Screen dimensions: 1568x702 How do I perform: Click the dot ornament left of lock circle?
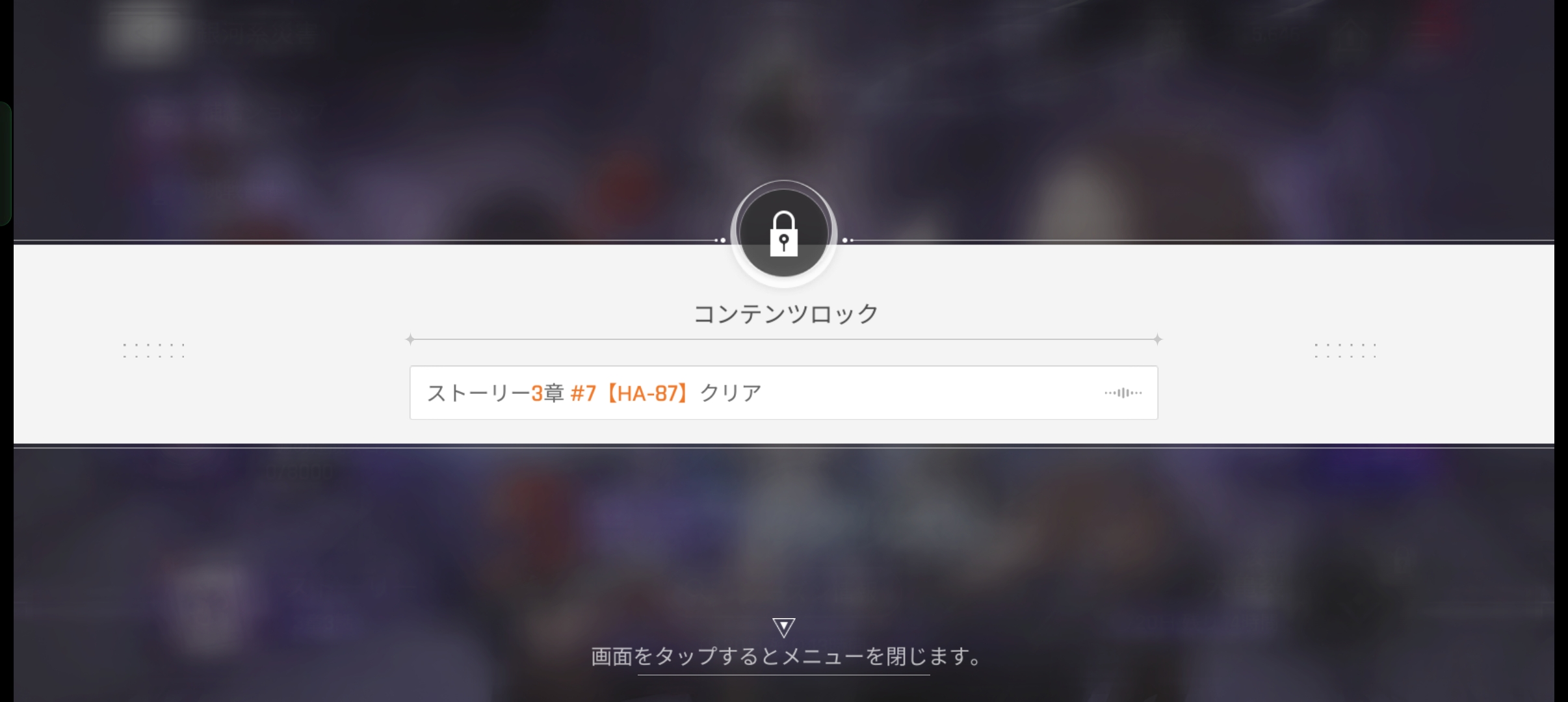pos(720,240)
